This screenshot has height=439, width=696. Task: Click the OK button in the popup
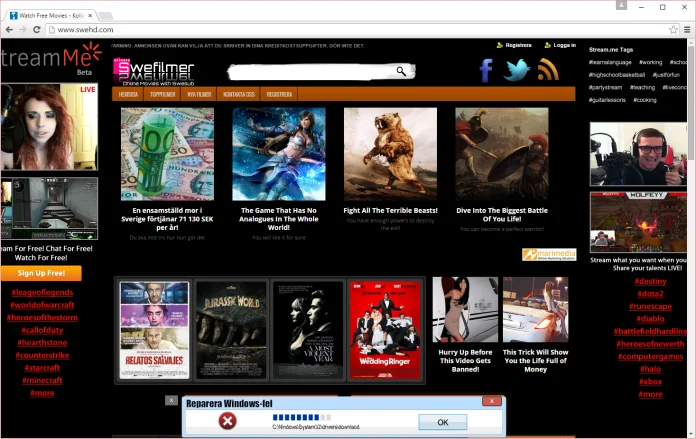pyautogui.click(x=443, y=422)
